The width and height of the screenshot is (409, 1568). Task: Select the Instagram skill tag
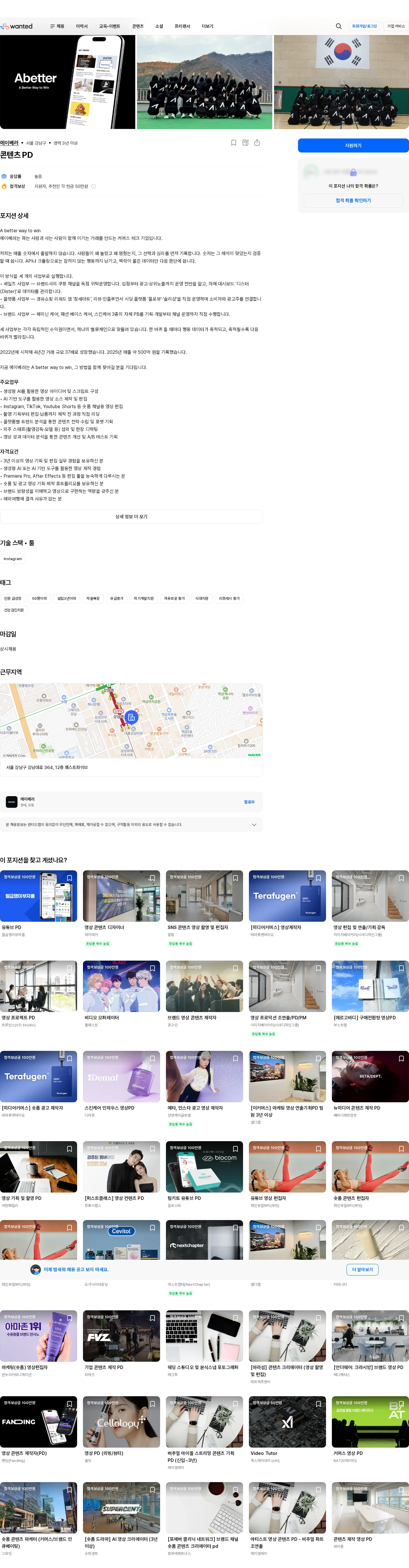point(13,559)
